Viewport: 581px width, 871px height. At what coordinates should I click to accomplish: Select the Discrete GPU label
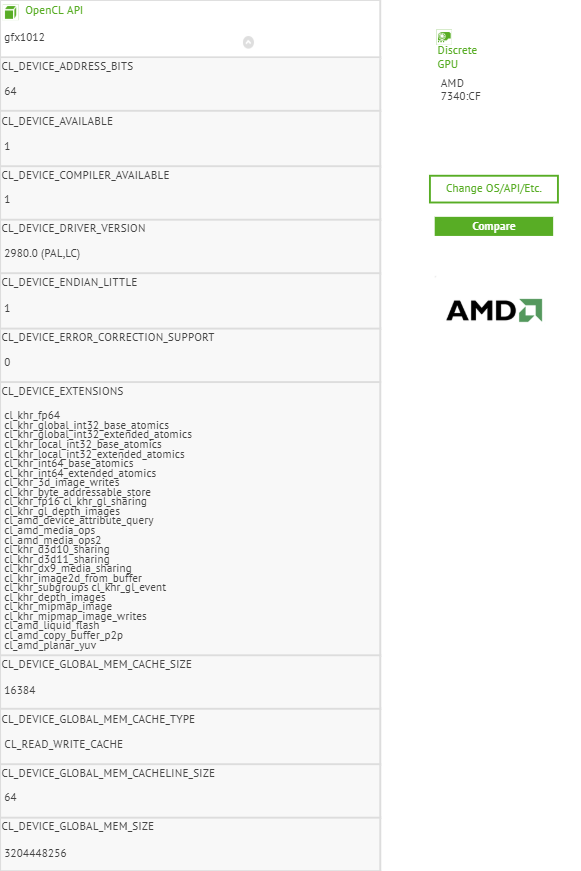[456, 56]
